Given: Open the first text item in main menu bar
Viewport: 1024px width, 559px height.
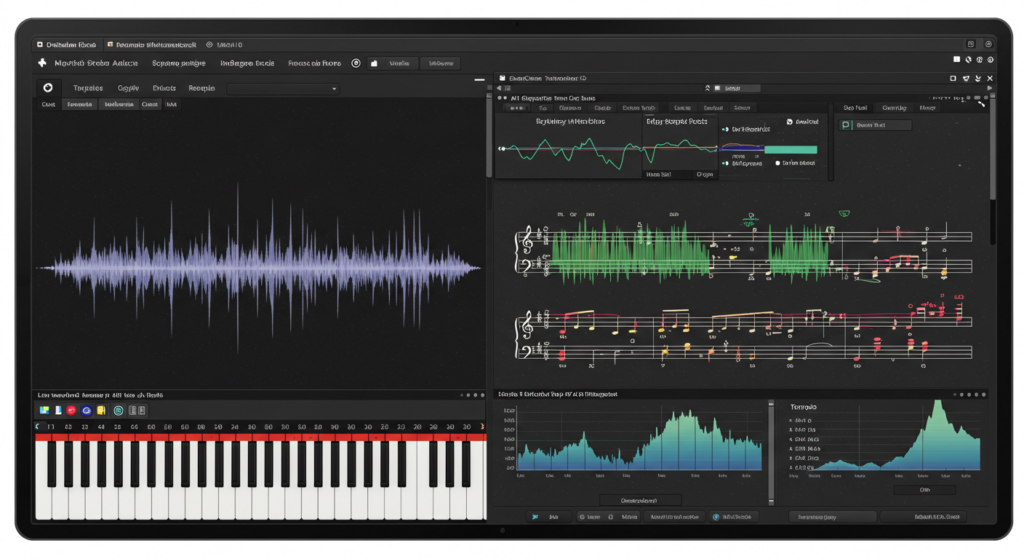Looking at the screenshot, I should (96, 63).
